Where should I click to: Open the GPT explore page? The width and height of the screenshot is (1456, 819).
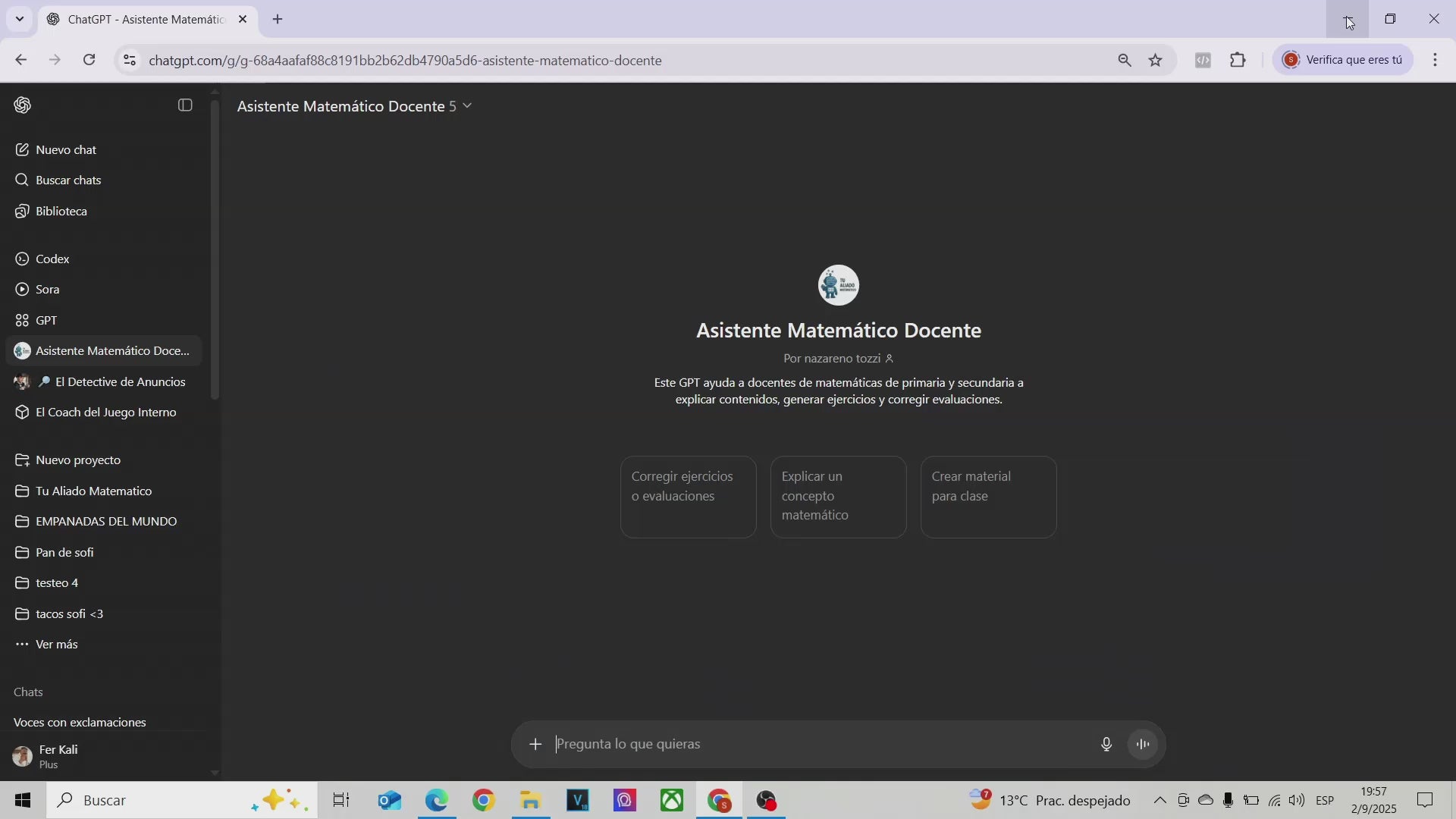point(103,321)
